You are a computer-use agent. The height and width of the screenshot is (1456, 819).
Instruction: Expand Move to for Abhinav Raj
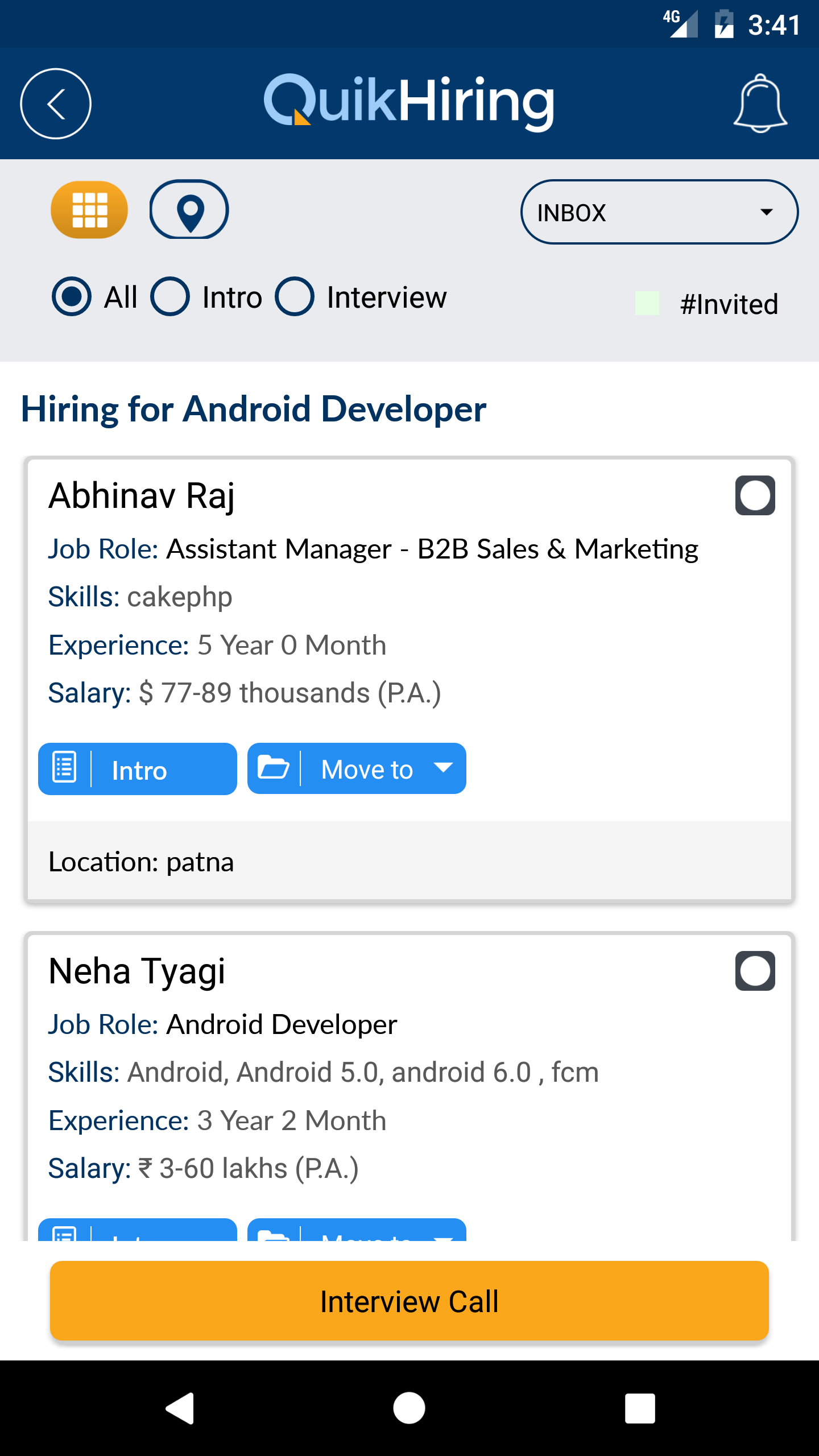(357, 769)
